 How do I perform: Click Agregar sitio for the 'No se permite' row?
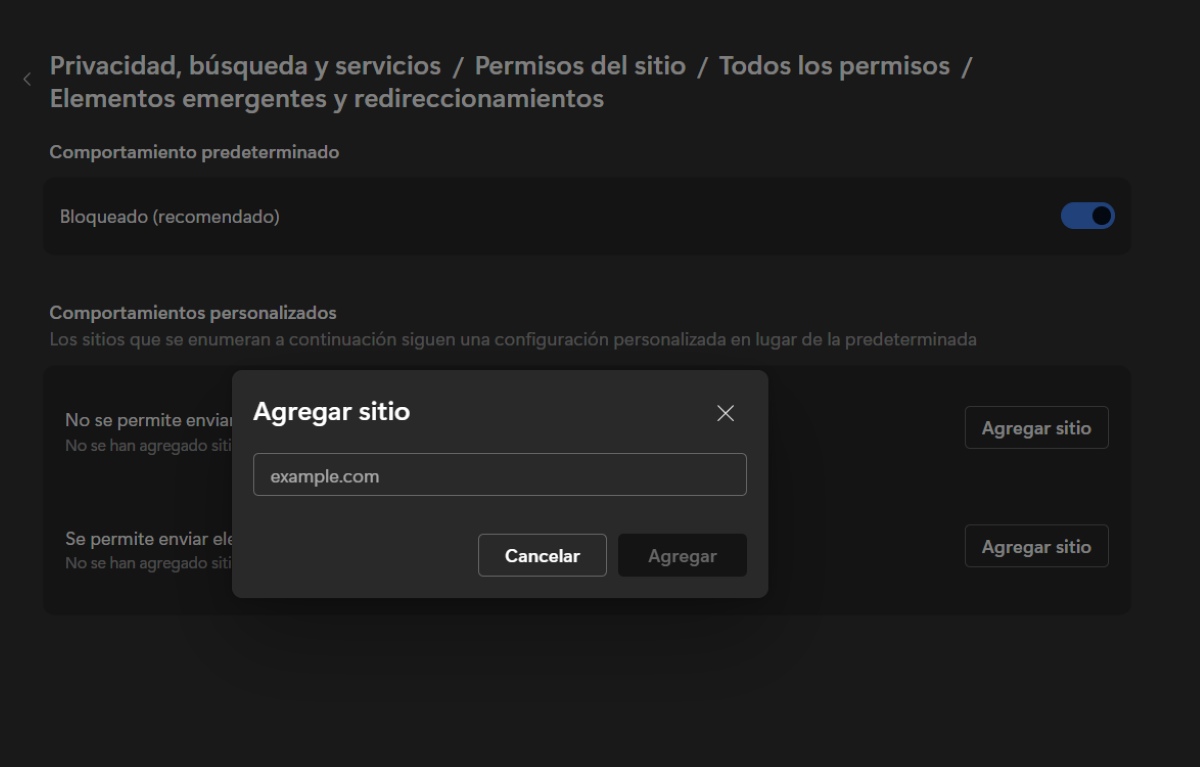(1036, 428)
